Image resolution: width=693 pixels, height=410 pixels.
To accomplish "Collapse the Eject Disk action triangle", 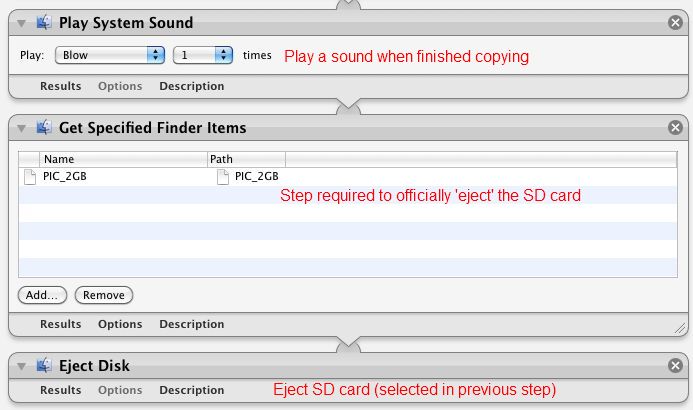I will (x=21, y=366).
